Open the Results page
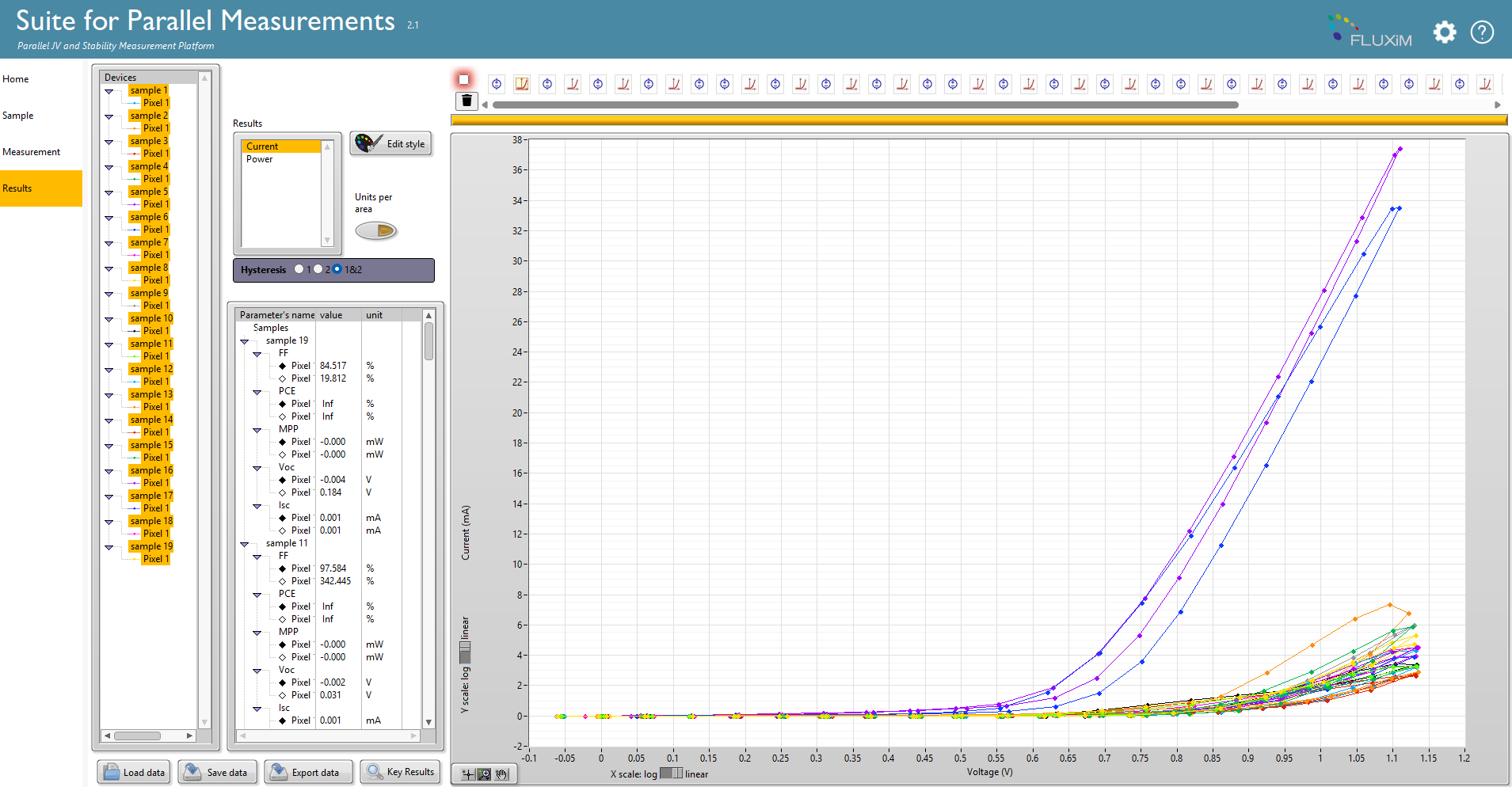 pyautogui.click(x=41, y=188)
